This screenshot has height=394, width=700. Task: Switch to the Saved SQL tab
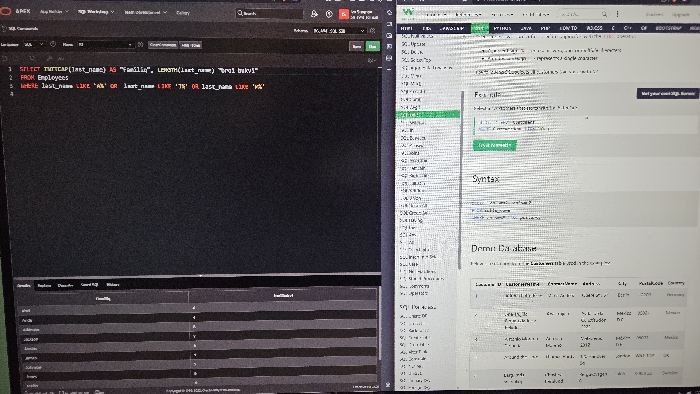(89, 285)
